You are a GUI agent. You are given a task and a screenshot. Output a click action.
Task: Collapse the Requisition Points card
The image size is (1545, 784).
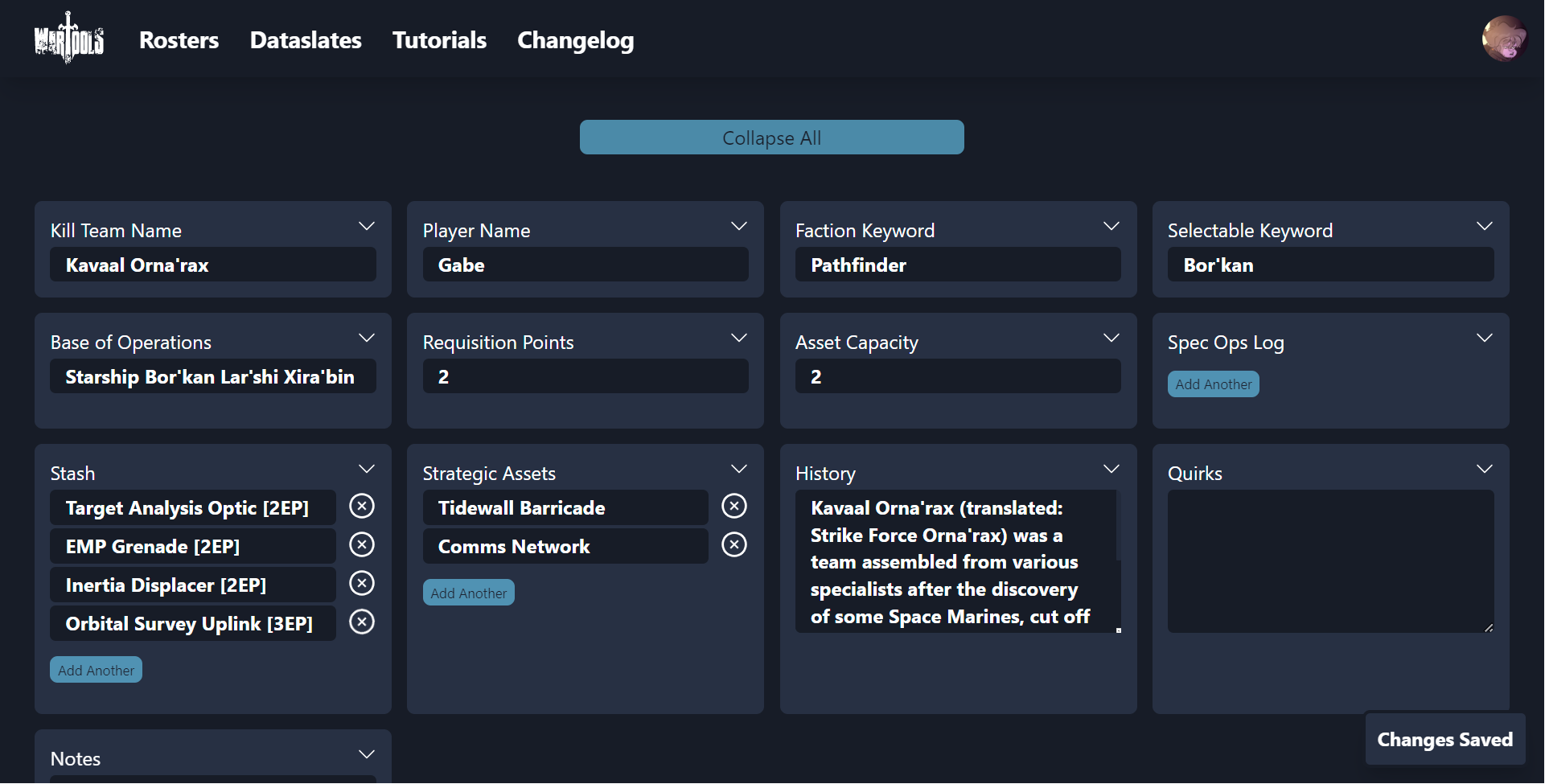[x=739, y=339]
